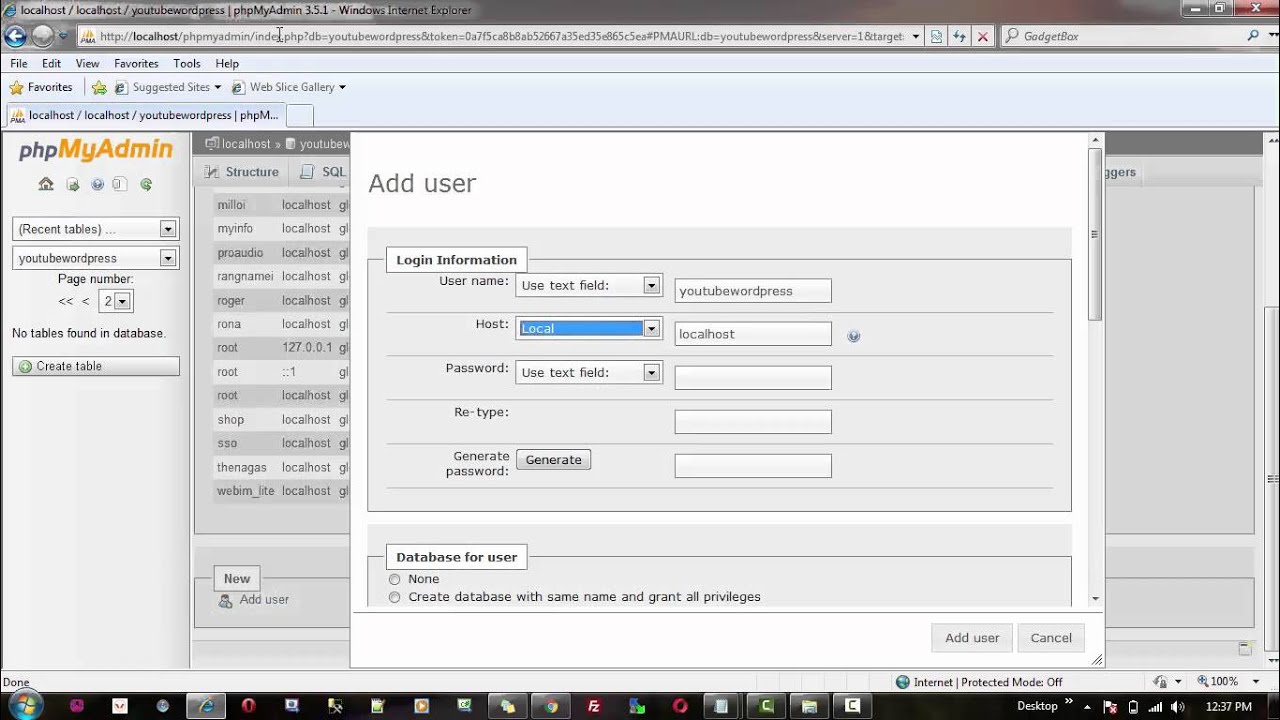Open the Windows Start orb

25,705
